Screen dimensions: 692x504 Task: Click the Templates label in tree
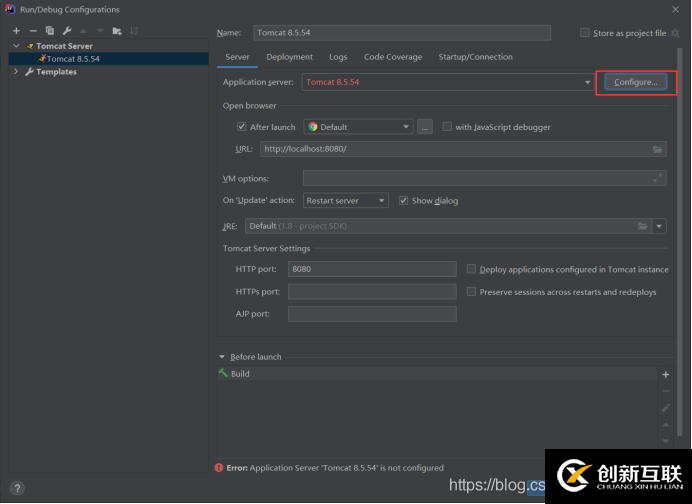[x=56, y=71]
